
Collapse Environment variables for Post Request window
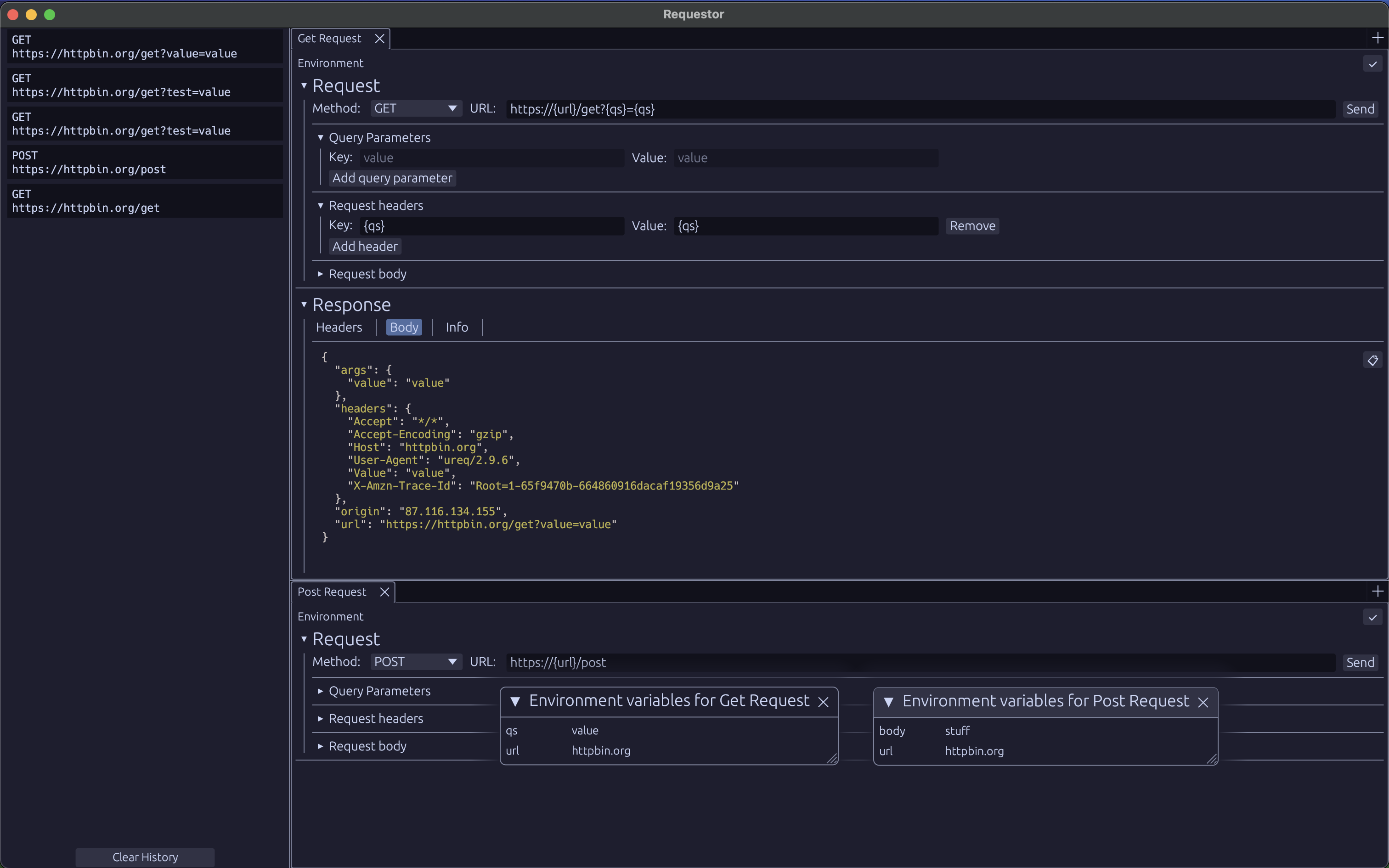pyautogui.click(x=888, y=702)
